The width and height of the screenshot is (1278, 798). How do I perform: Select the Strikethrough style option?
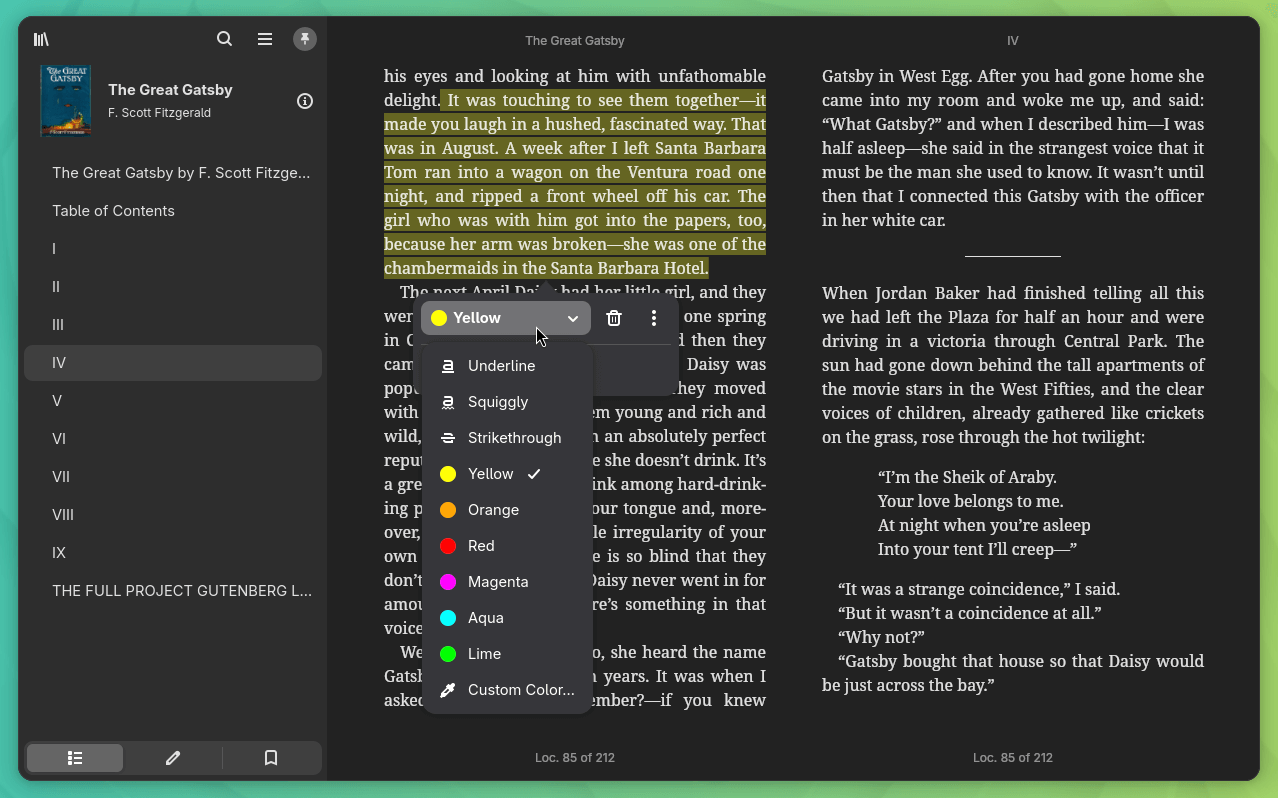click(x=514, y=438)
